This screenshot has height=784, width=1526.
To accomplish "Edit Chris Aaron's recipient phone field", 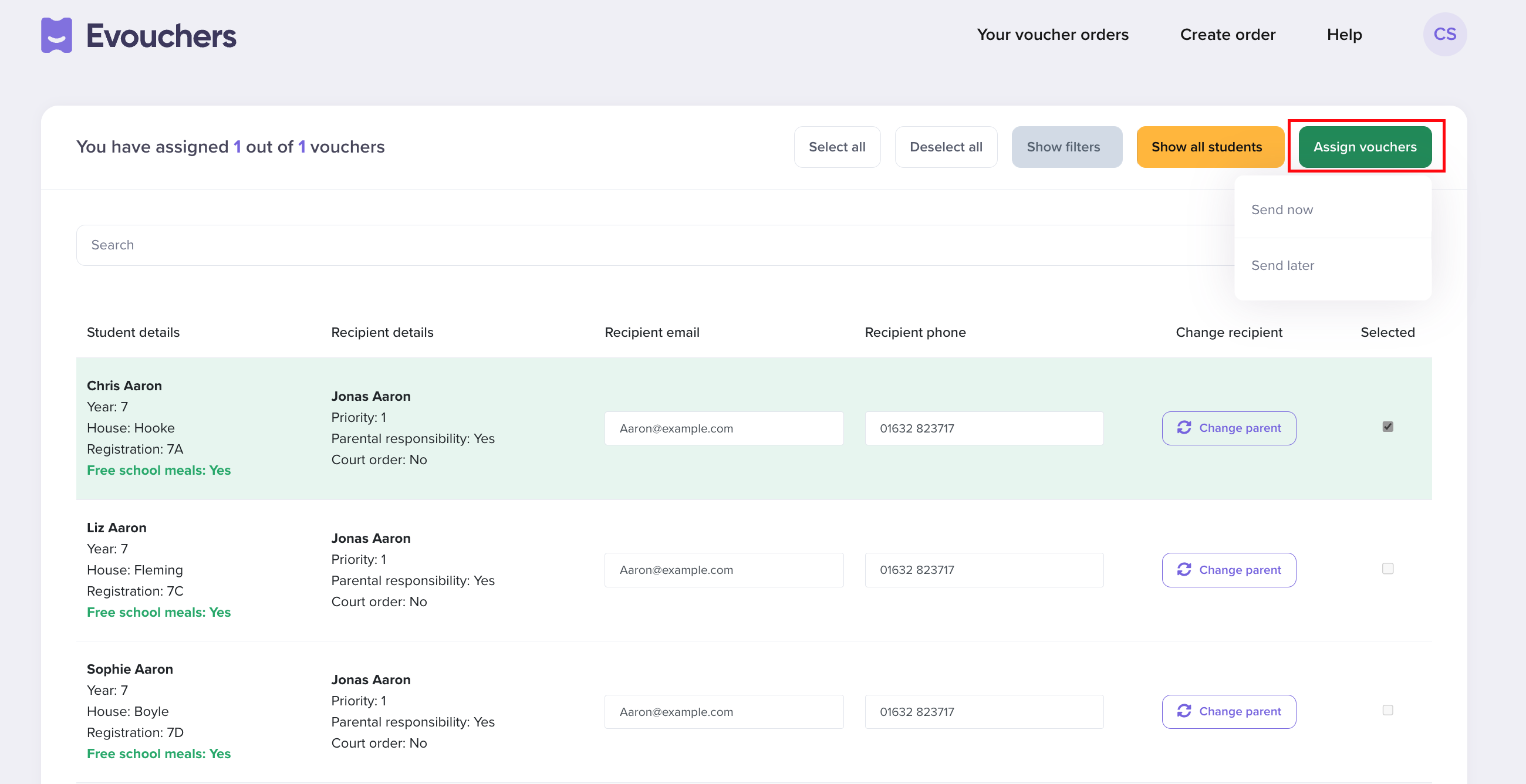I will [x=983, y=428].
